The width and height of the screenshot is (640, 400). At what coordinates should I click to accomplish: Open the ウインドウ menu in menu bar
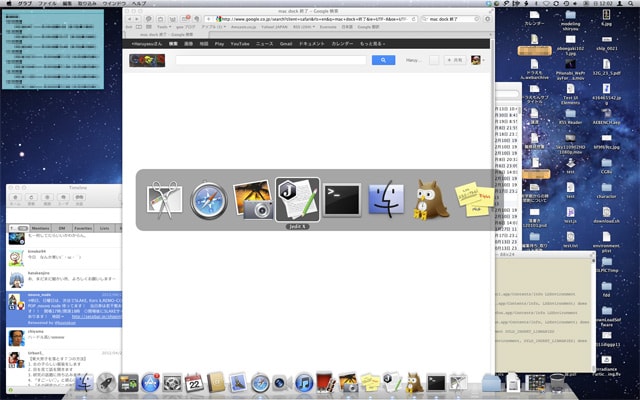[114, 3]
